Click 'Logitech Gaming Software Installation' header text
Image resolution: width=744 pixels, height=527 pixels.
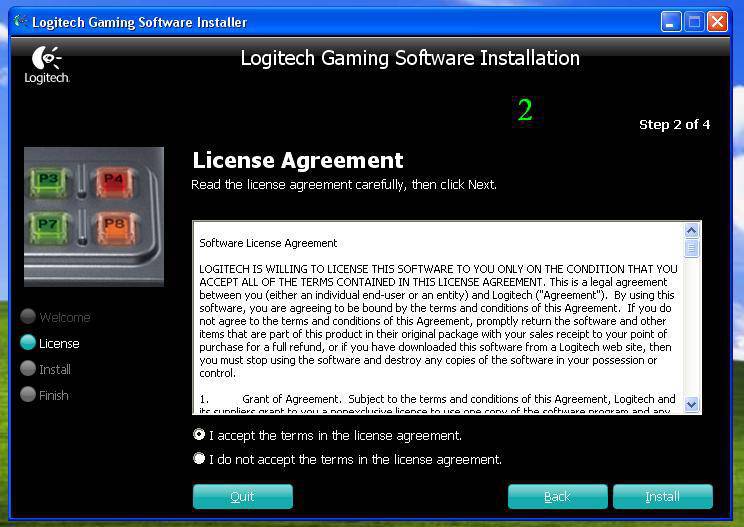coord(410,58)
